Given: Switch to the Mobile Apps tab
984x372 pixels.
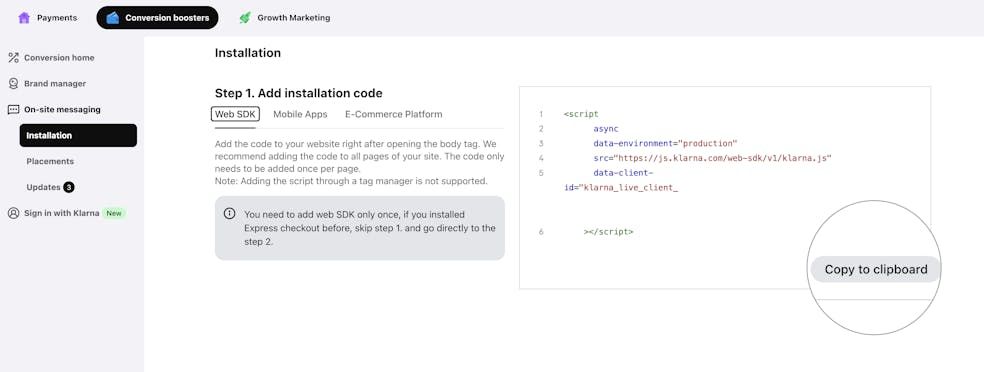Looking at the screenshot, I should click(300, 114).
